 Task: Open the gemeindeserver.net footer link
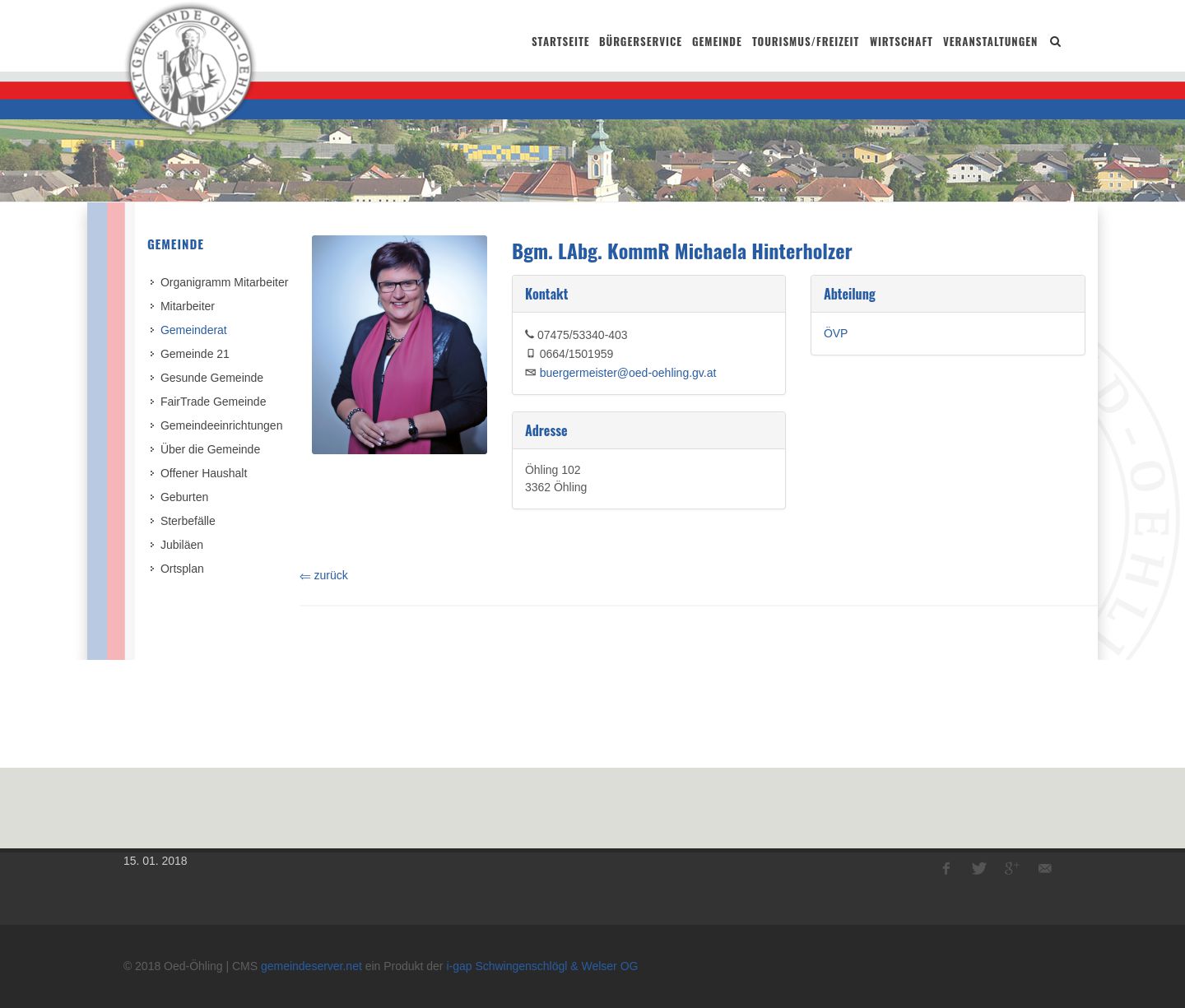click(311, 966)
